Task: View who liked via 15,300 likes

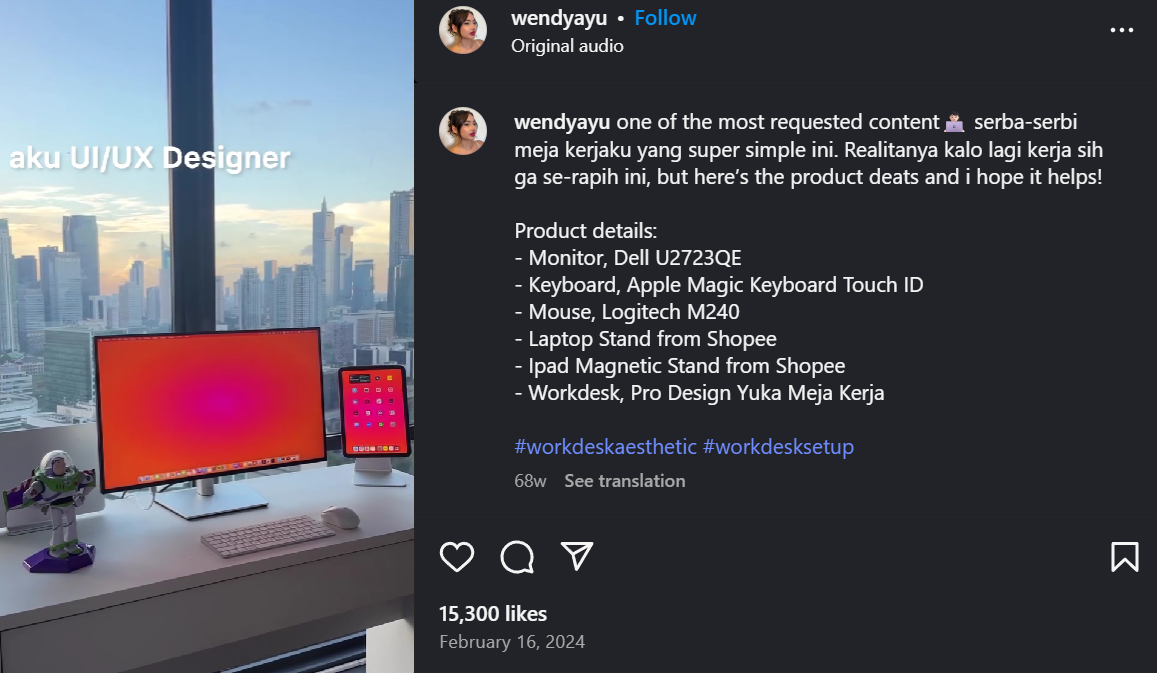Action: [493, 613]
